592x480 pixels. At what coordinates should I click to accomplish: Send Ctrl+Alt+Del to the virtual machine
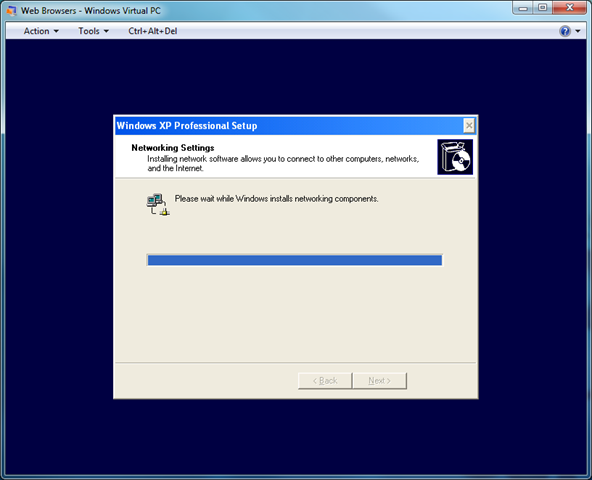click(153, 31)
